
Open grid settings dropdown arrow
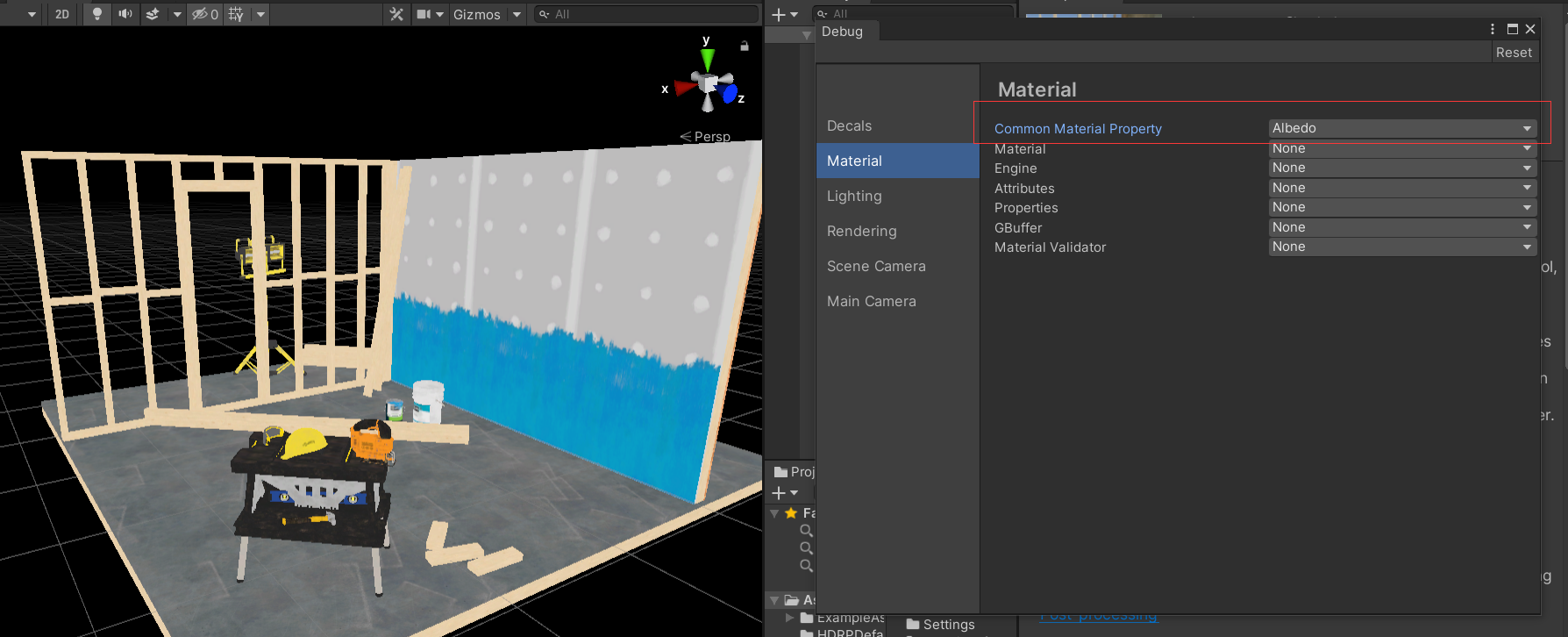click(260, 14)
